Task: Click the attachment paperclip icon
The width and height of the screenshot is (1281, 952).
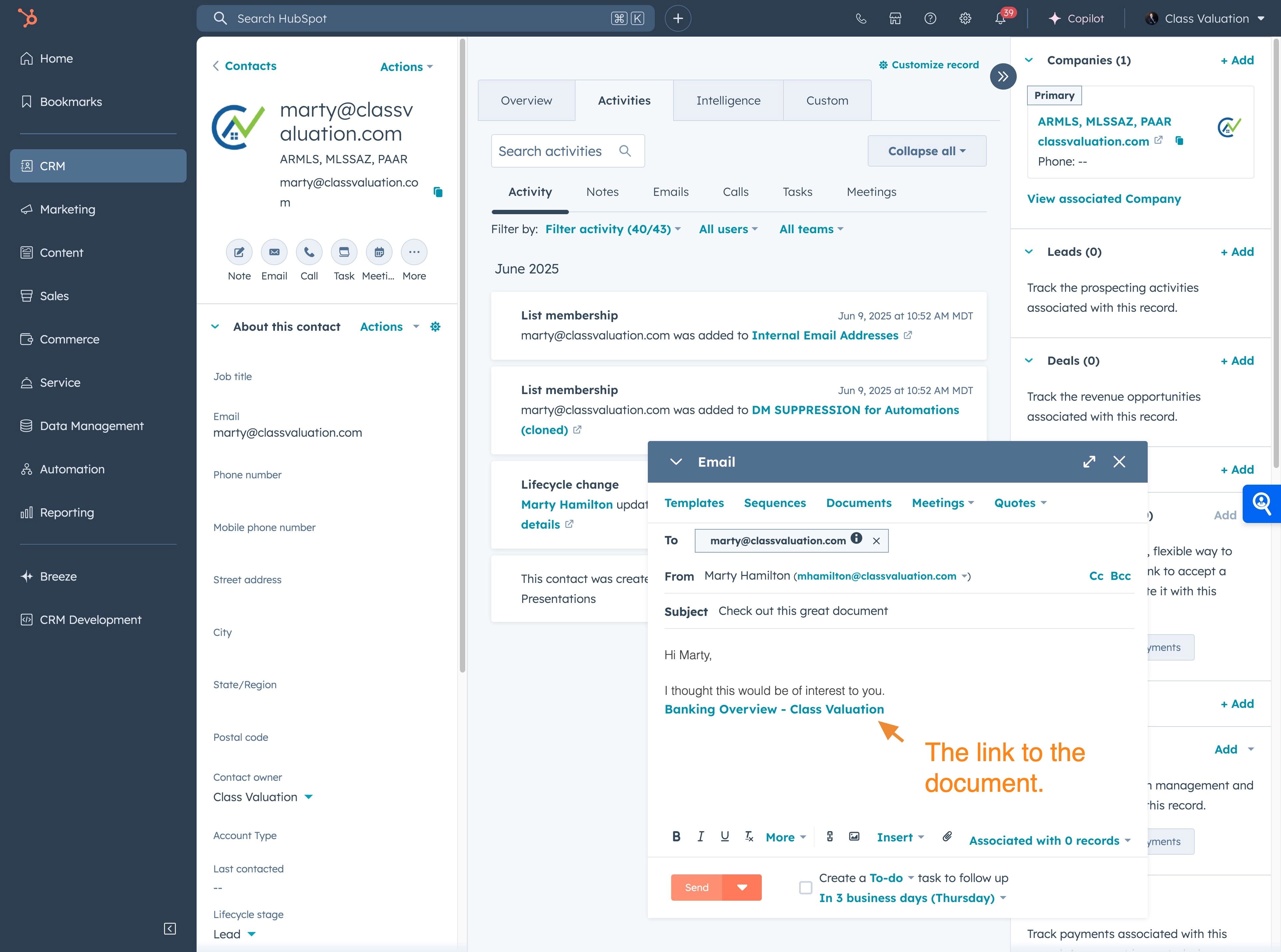Action: coord(947,836)
